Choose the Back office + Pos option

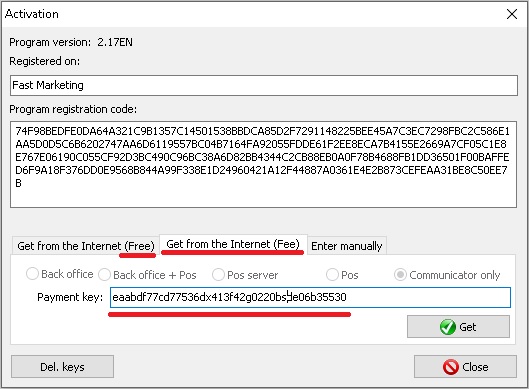tap(104, 275)
